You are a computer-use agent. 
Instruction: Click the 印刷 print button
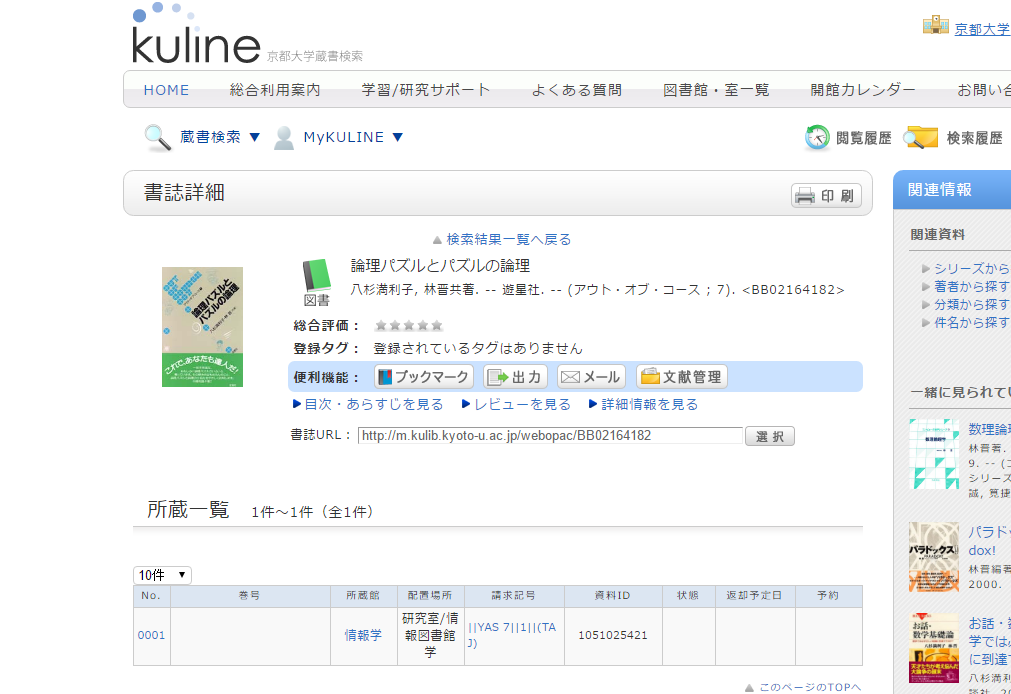(x=826, y=196)
